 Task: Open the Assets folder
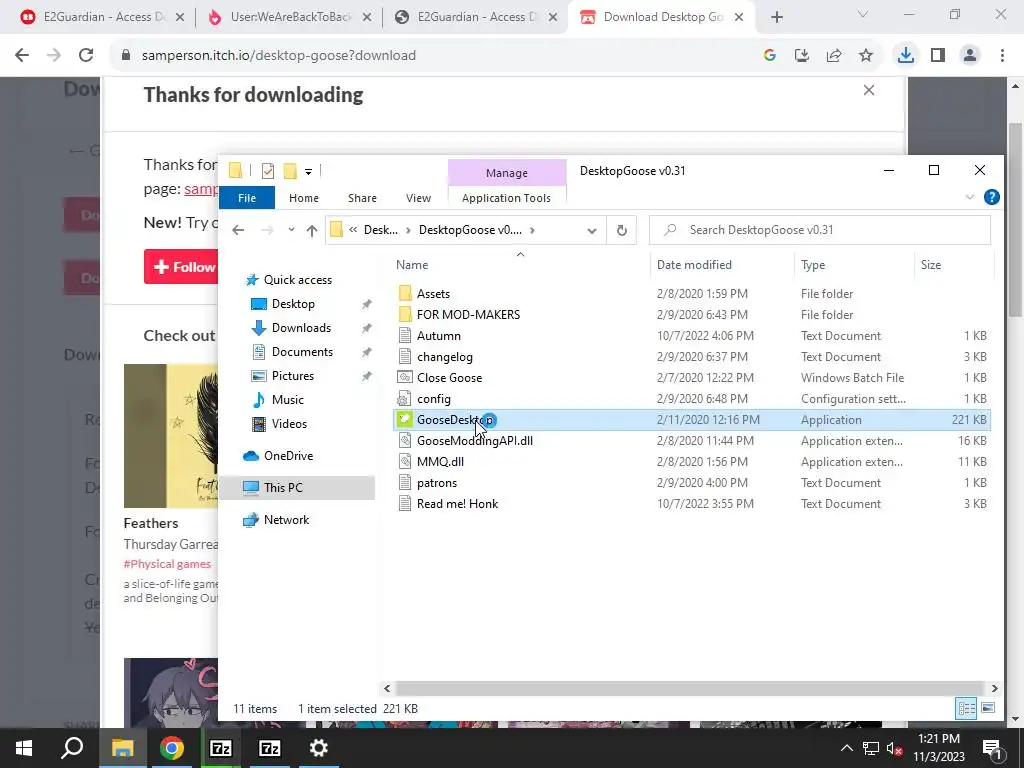coord(433,294)
